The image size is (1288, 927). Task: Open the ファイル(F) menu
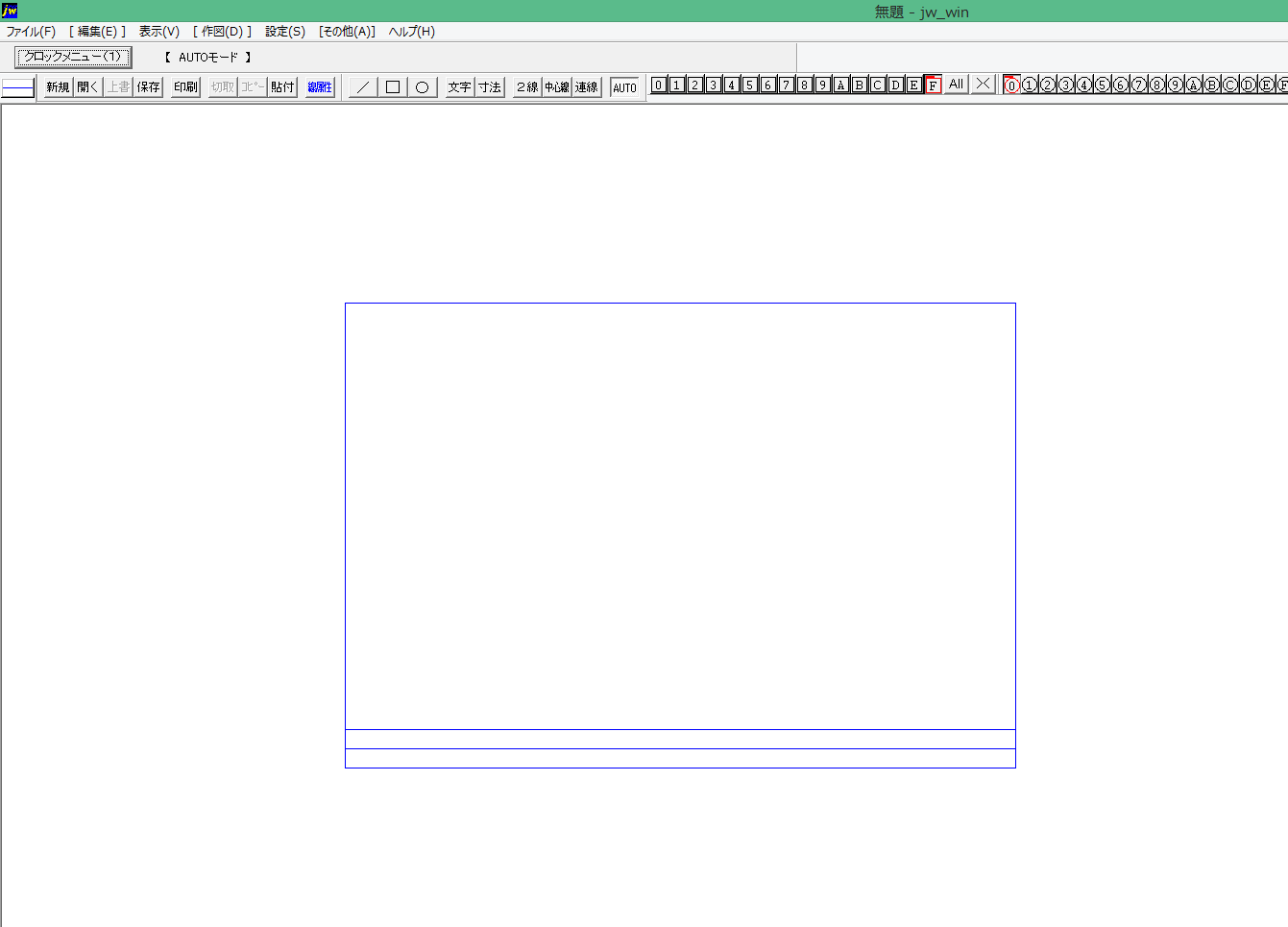[31, 32]
